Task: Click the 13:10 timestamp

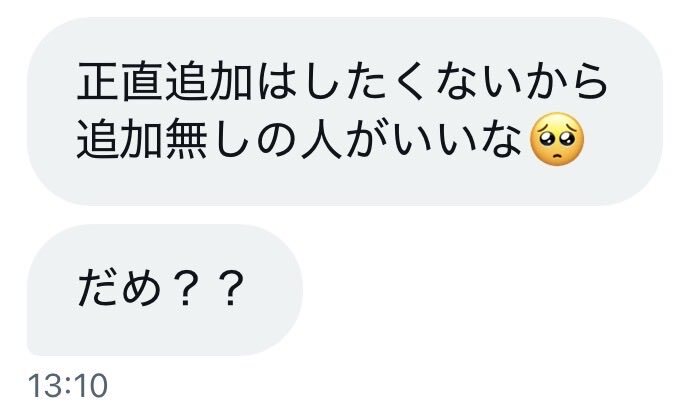Action: coord(68,385)
